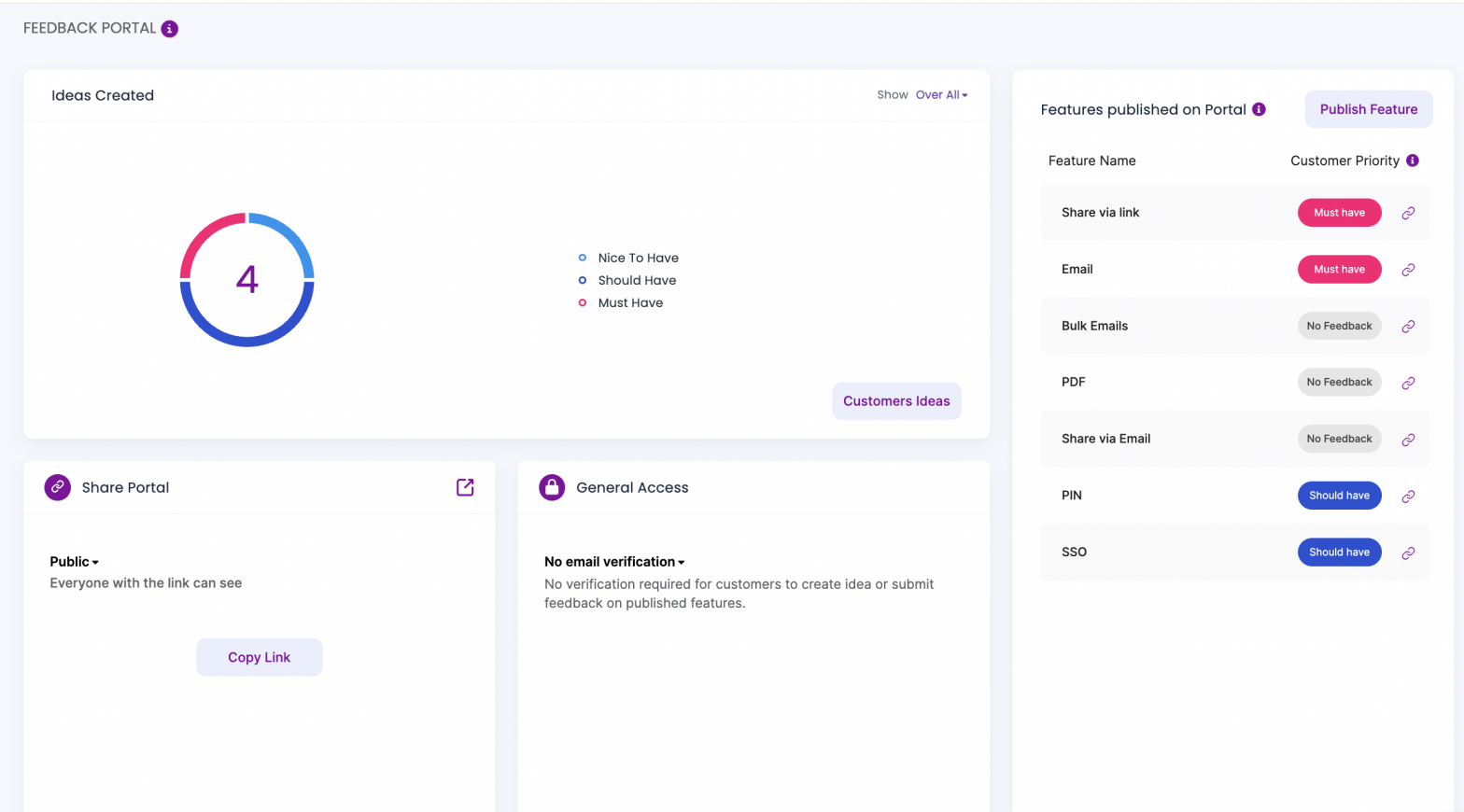The width and height of the screenshot is (1464, 812).
Task: Toggle Must Have legend marker
Action: [x=583, y=302]
